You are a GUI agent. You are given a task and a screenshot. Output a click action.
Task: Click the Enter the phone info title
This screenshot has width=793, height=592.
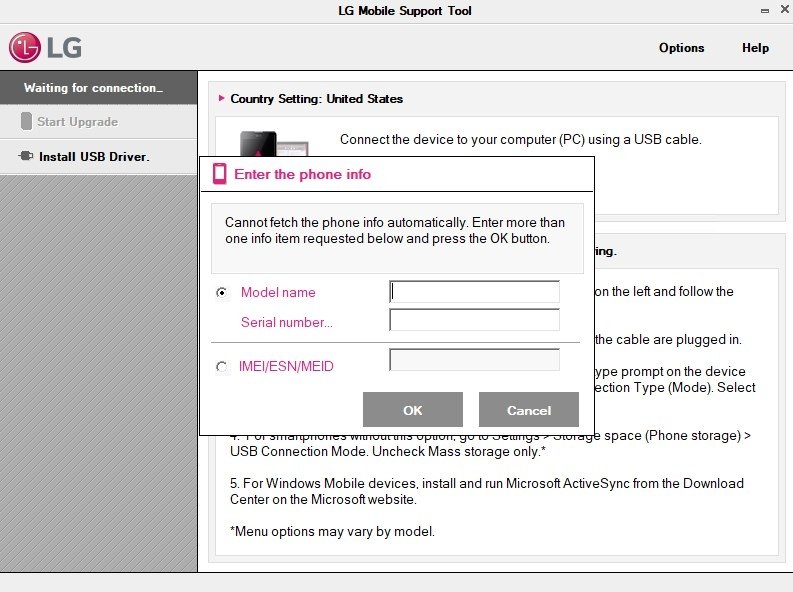click(302, 174)
